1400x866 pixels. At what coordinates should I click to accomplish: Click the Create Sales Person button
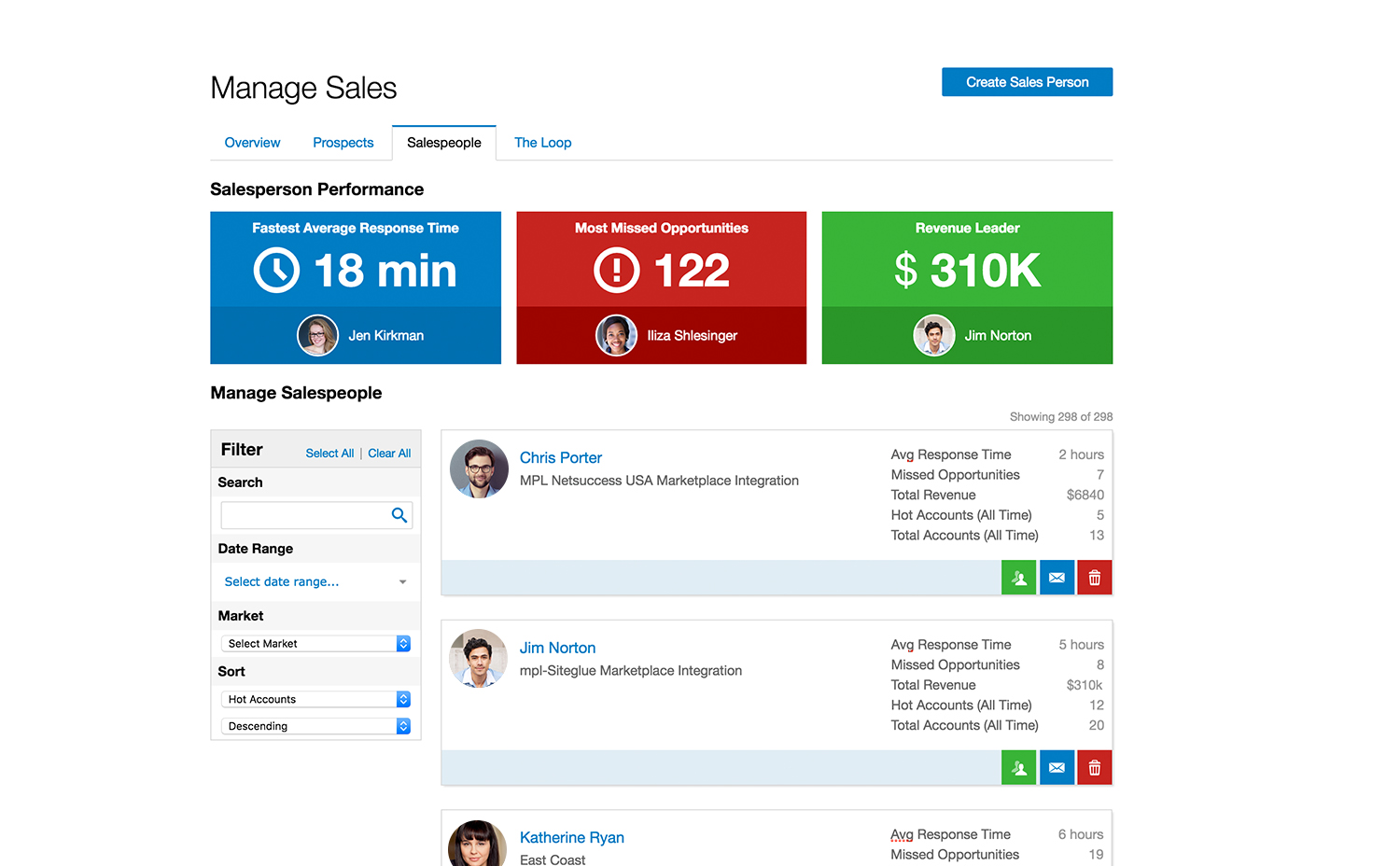point(1027,82)
